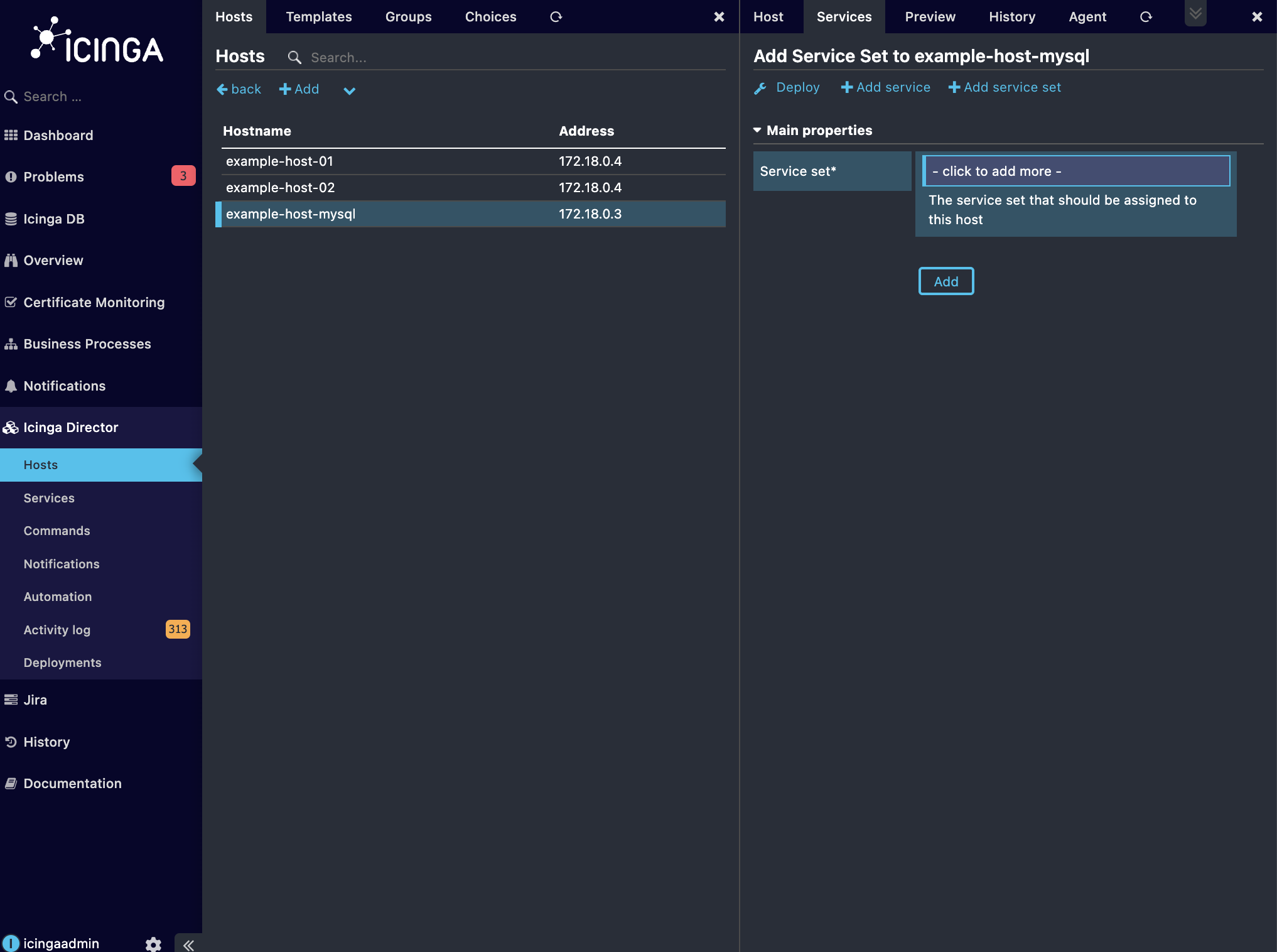Click the orange 313 activity badge
1277x952 pixels.
178,629
